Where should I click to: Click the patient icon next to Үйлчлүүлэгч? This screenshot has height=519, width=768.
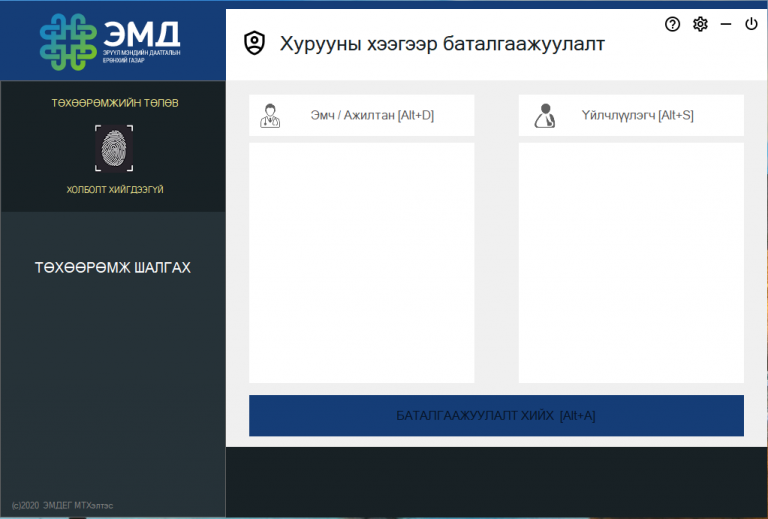pyautogui.click(x=545, y=116)
